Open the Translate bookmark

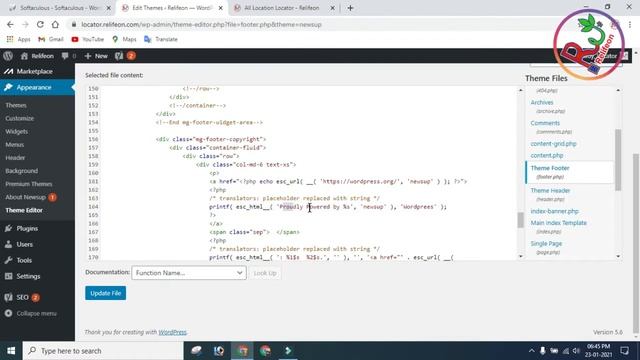tap(161, 39)
